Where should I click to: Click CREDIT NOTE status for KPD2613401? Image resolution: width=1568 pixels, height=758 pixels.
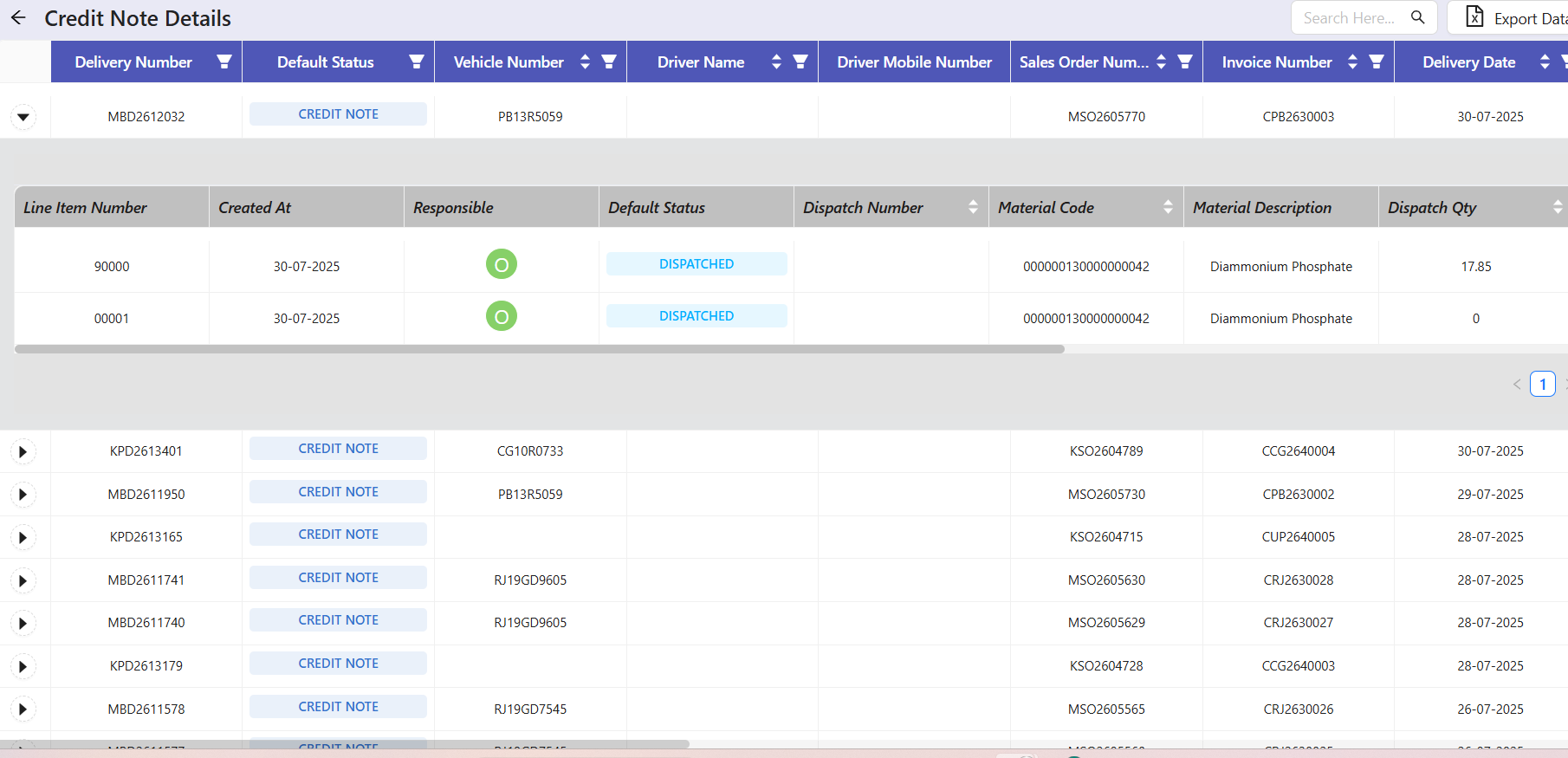pyautogui.click(x=338, y=449)
